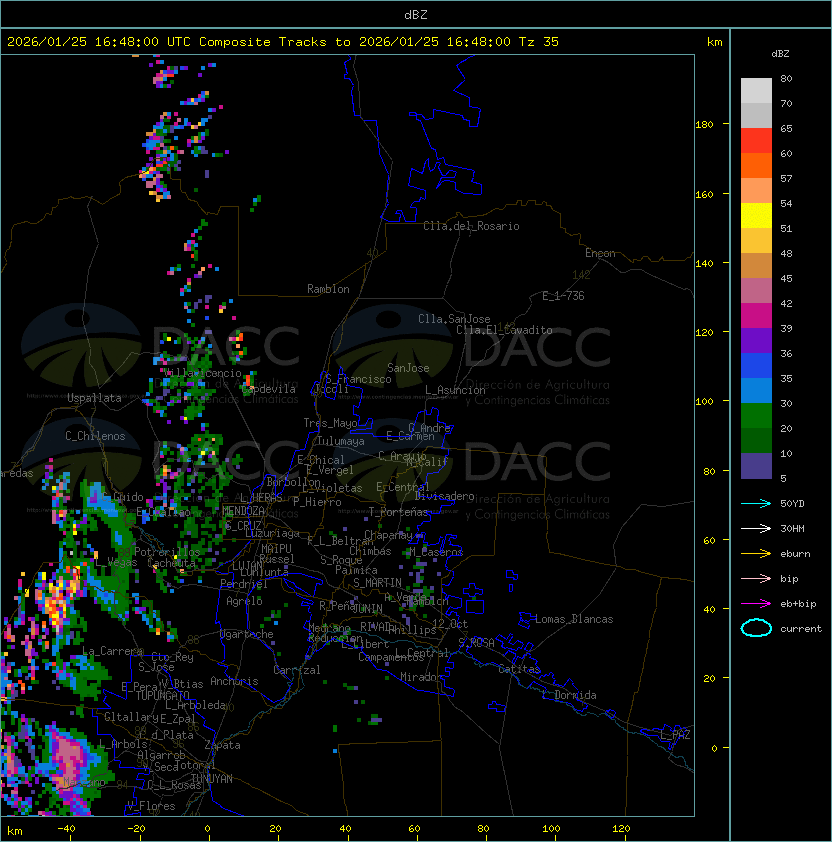The width and height of the screenshot is (832, 842).
Task: Click the pink bip arrow in legend
Action: pyautogui.click(x=756, y=578)
